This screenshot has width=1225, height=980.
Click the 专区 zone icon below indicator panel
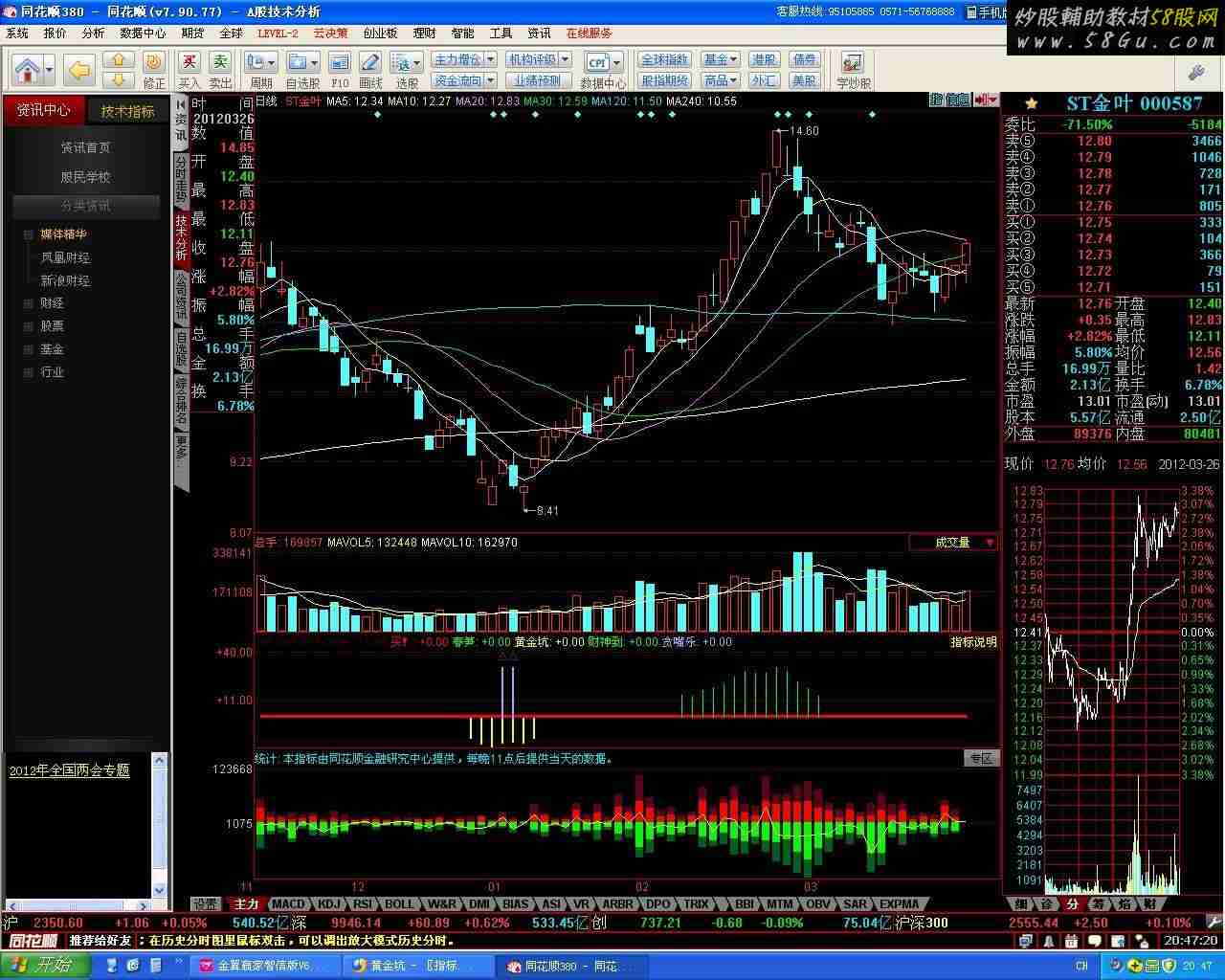pyautogui.click(x=981, y=758)
